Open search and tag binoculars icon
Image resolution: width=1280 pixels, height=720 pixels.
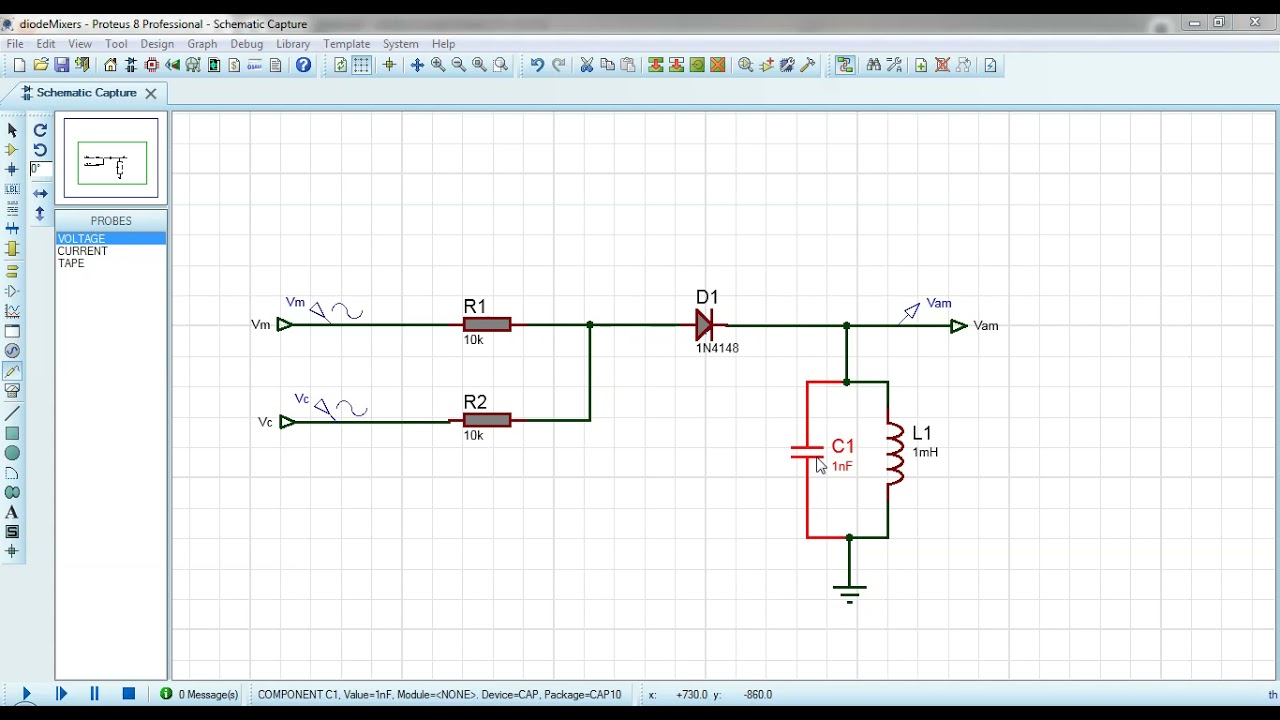tap(874, 65)
